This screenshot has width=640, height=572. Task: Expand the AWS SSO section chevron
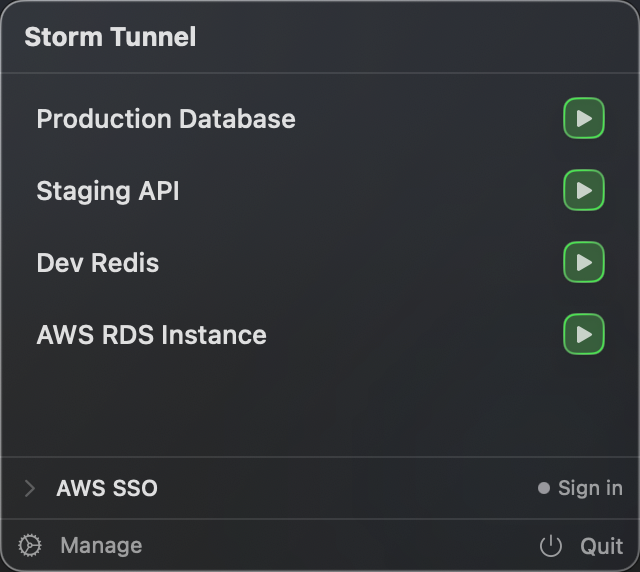click(x=30, y=488)
